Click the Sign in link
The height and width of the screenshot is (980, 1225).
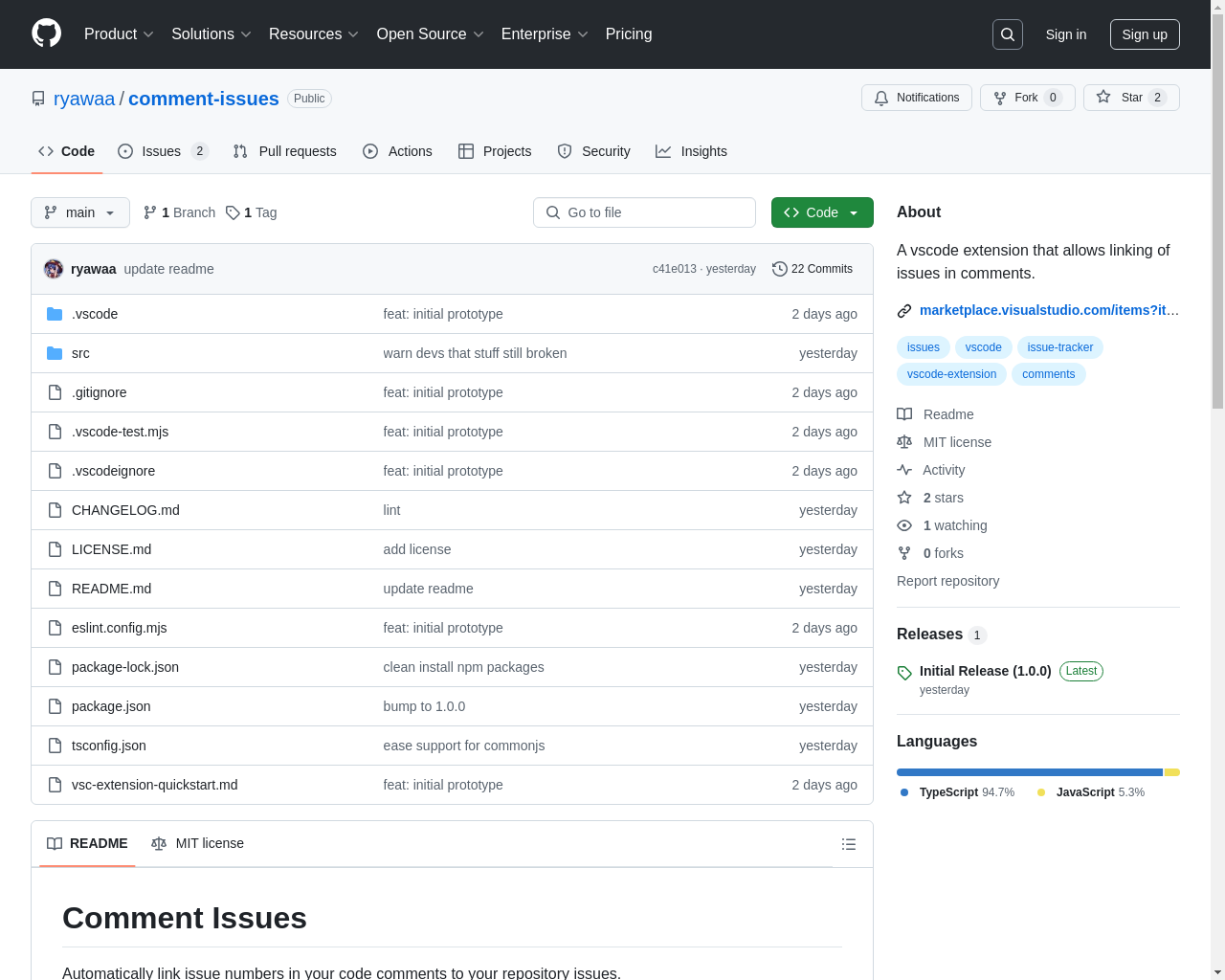pyautogui.click(x=1065, y=34)
